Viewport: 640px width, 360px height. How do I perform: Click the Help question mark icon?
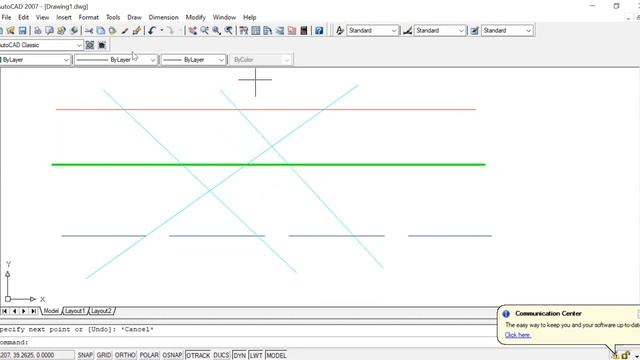[319, 31]
